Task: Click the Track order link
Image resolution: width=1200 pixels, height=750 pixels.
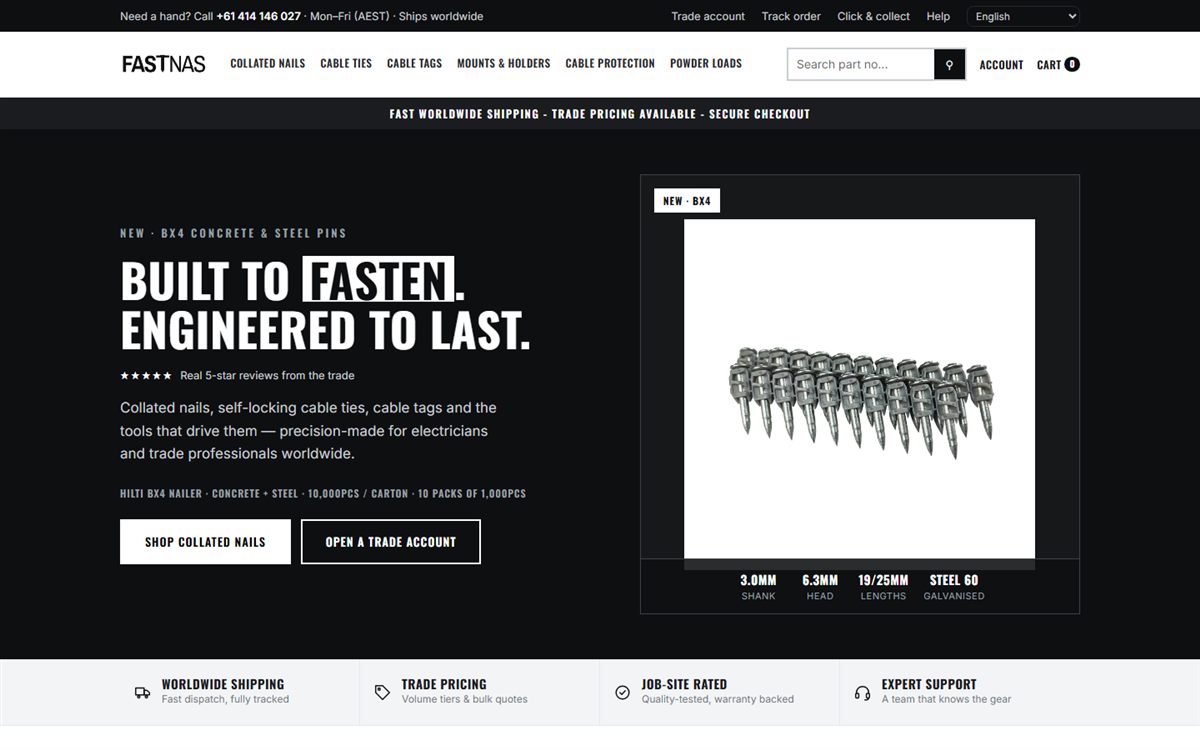Action: [791, 16]
